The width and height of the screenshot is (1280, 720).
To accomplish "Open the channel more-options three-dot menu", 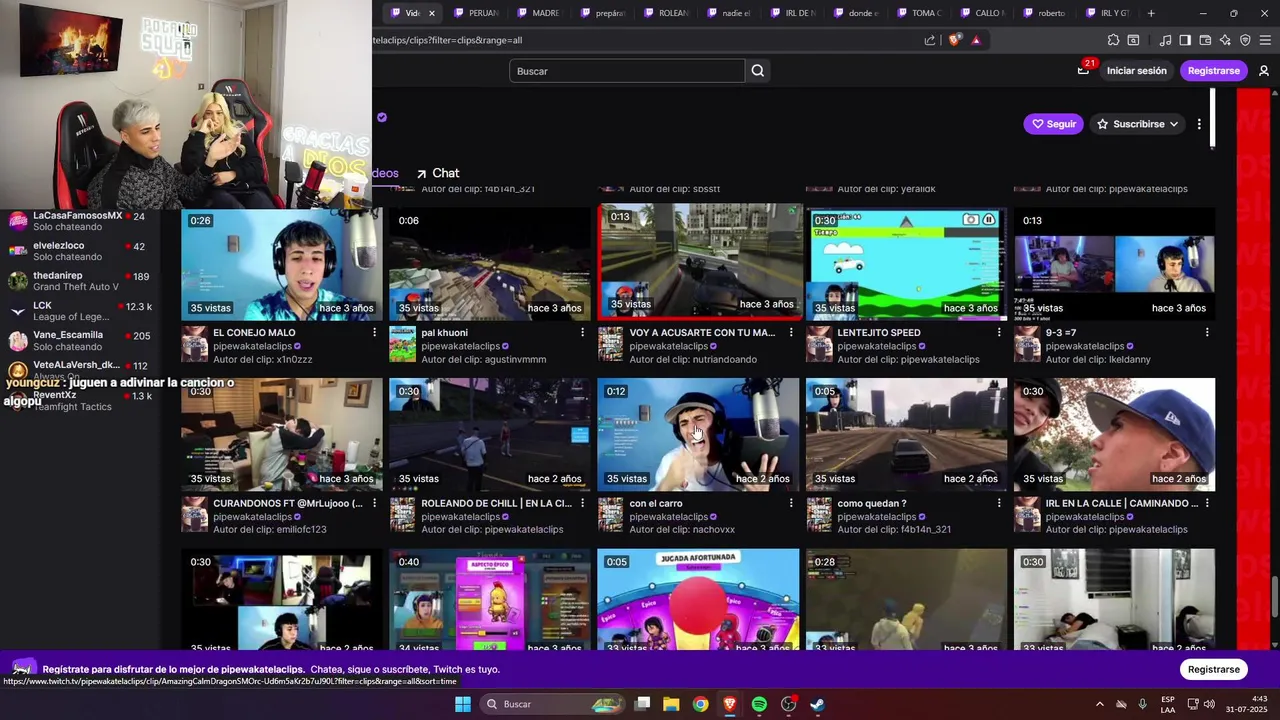I will coord(1199,124).
